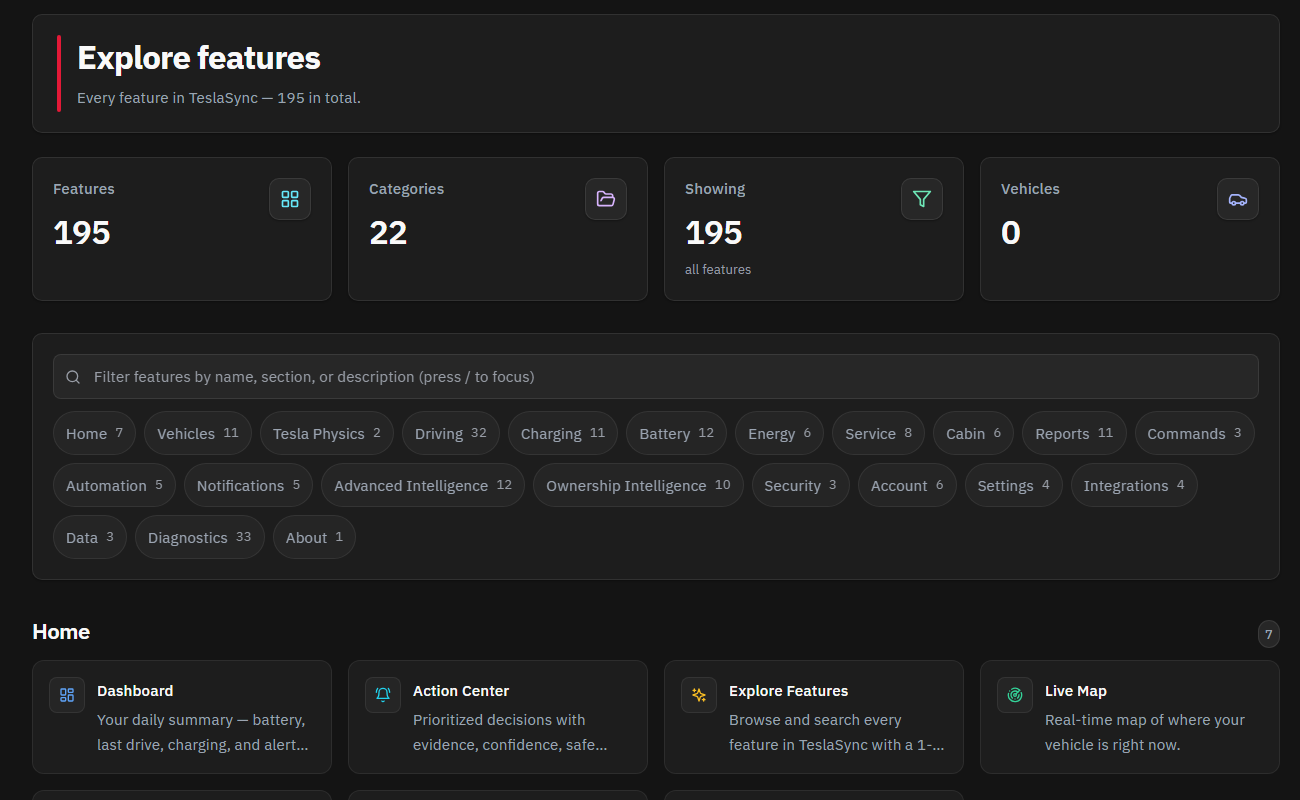This screenshot has height=800, width=1300.
Task: Click the Home section heading
Action: 61,632
